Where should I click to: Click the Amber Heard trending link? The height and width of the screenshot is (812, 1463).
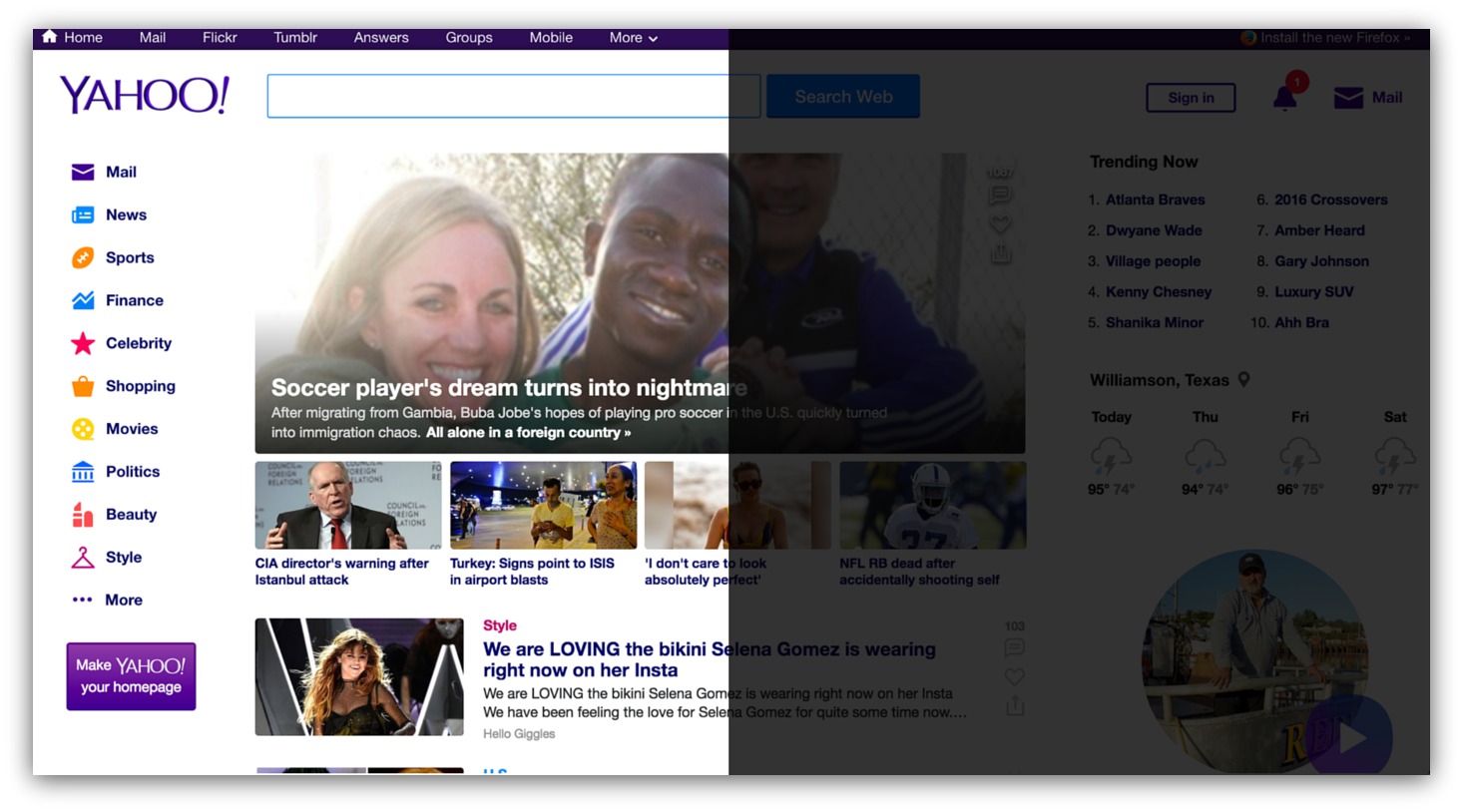point(1319,230)
